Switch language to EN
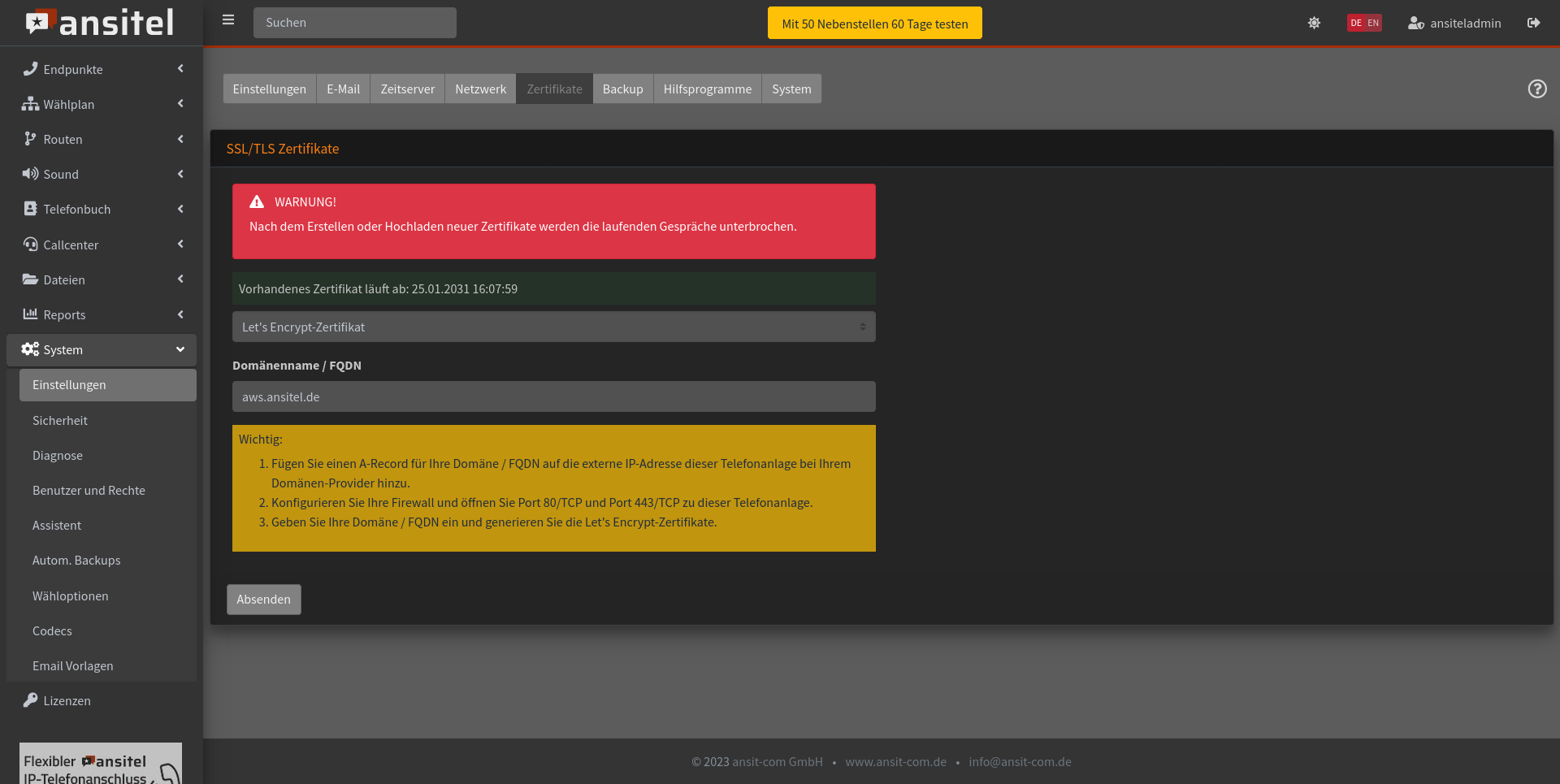Screen dimensions: 1560x784 1373,23
